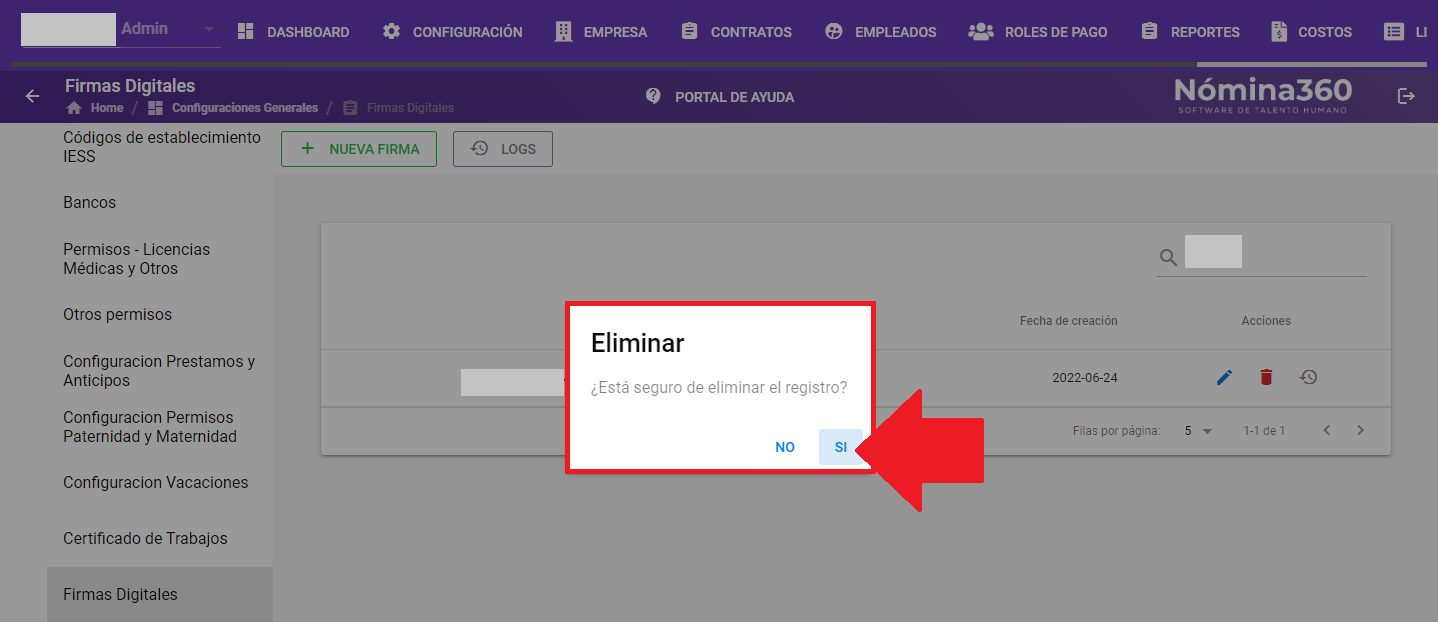Click the configuration gear icon
This screenshot has width=1438, height=622.
click(392, 31)
